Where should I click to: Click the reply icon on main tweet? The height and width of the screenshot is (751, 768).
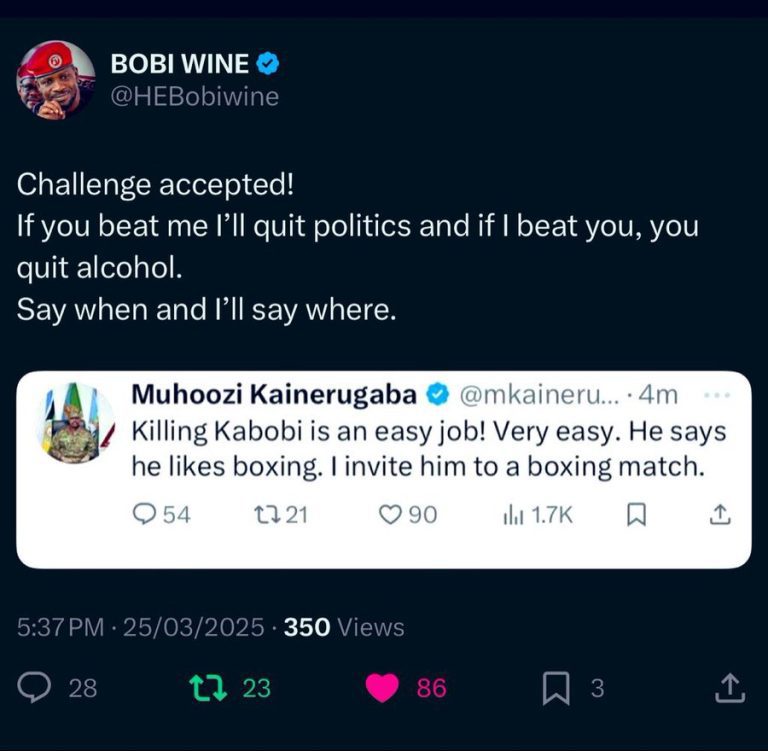37,688
